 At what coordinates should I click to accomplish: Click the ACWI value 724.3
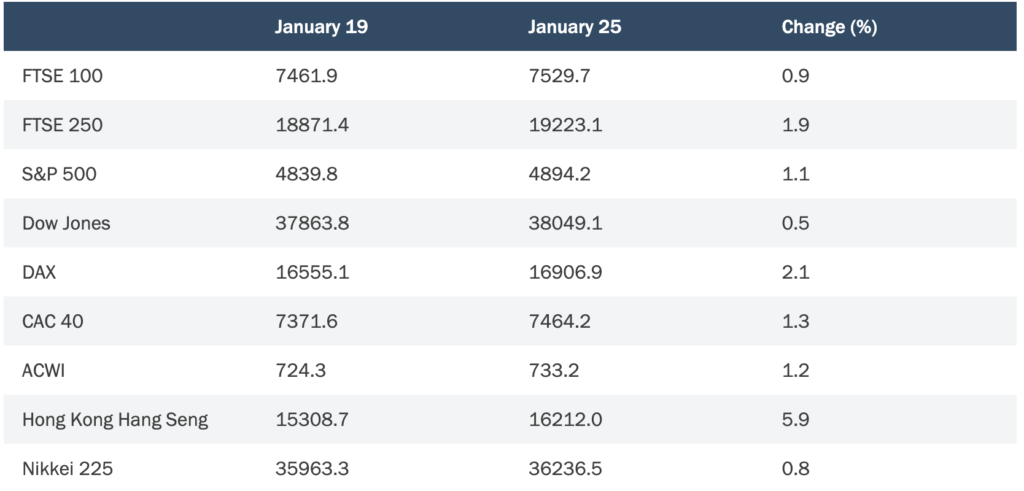(x=300, y=370)
